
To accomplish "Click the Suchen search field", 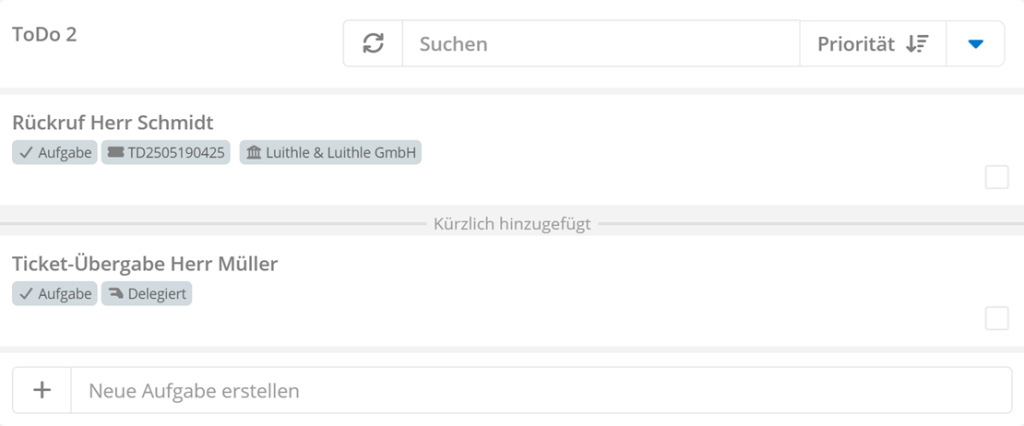I will click(x=600, y=44).
